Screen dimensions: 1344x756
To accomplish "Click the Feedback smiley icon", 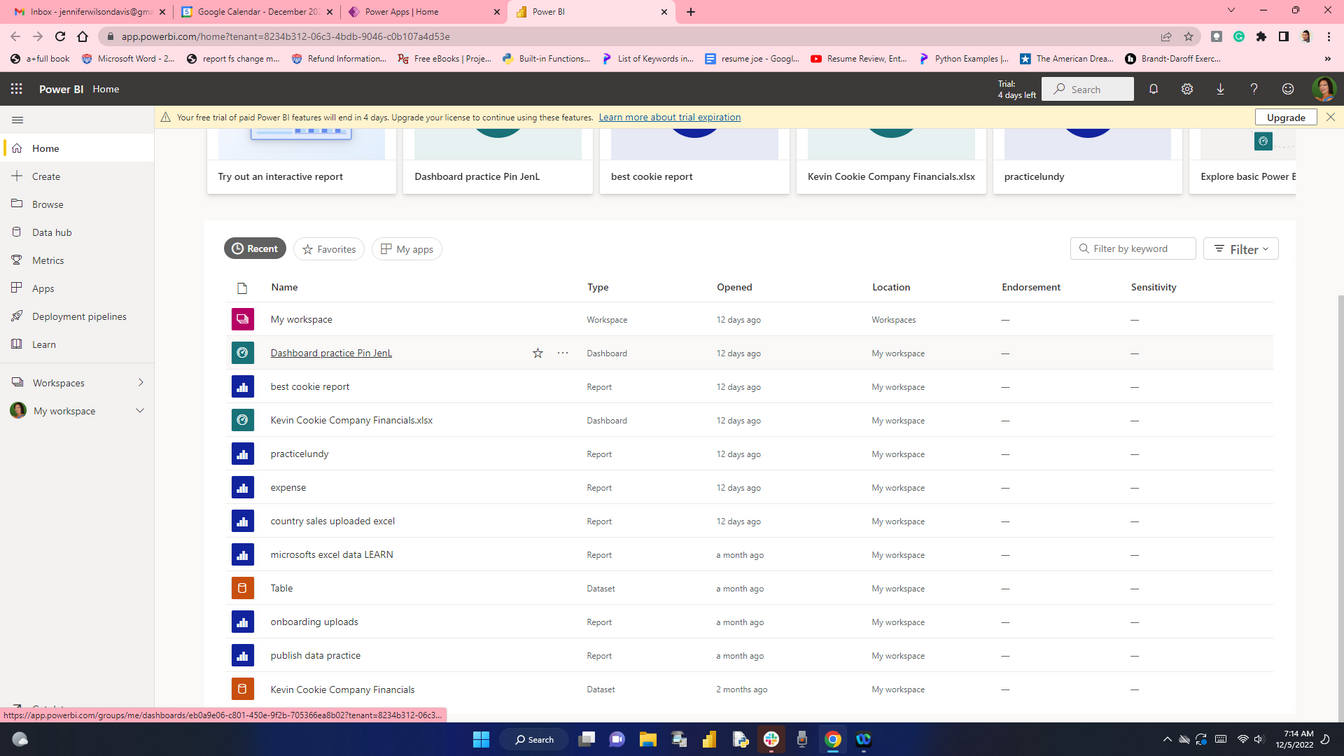I will [x=1288, y=89].
